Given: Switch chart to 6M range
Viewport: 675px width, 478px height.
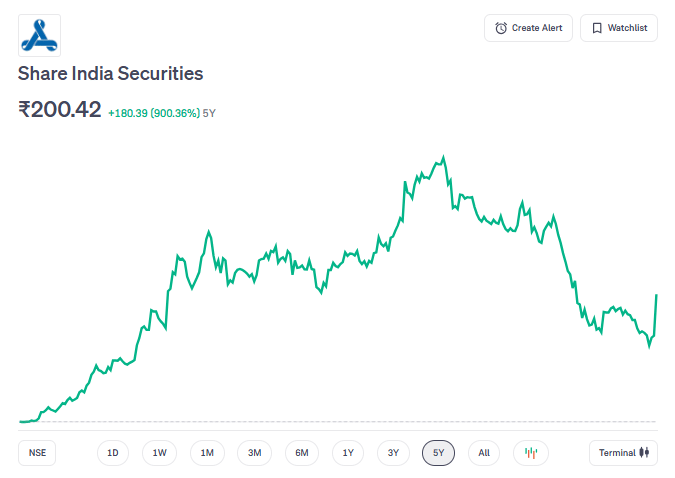Looking at the screenshot, I should click(x=302, y=453).
